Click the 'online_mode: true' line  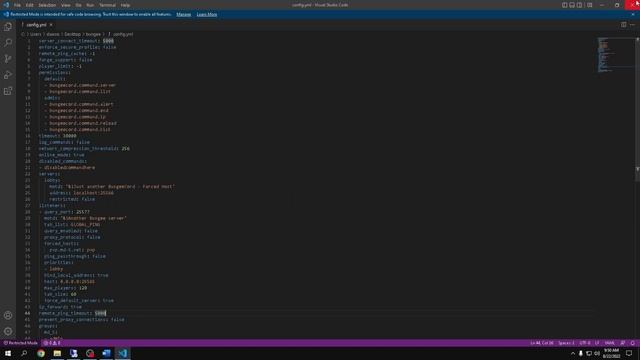(62, 155)
